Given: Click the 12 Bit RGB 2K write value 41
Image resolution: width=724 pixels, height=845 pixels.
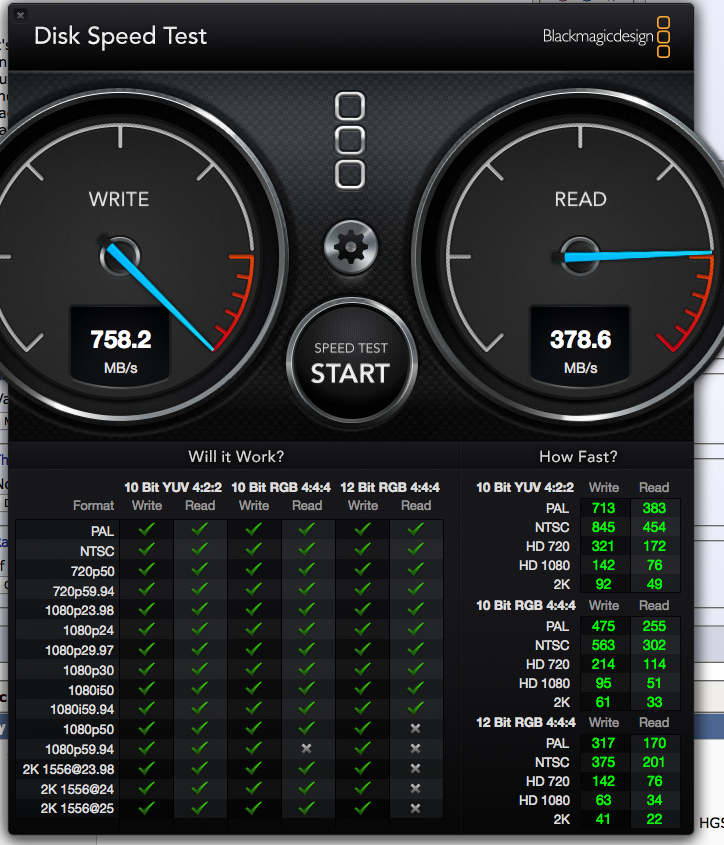Looking at the screenshot, I should (603, 819).
